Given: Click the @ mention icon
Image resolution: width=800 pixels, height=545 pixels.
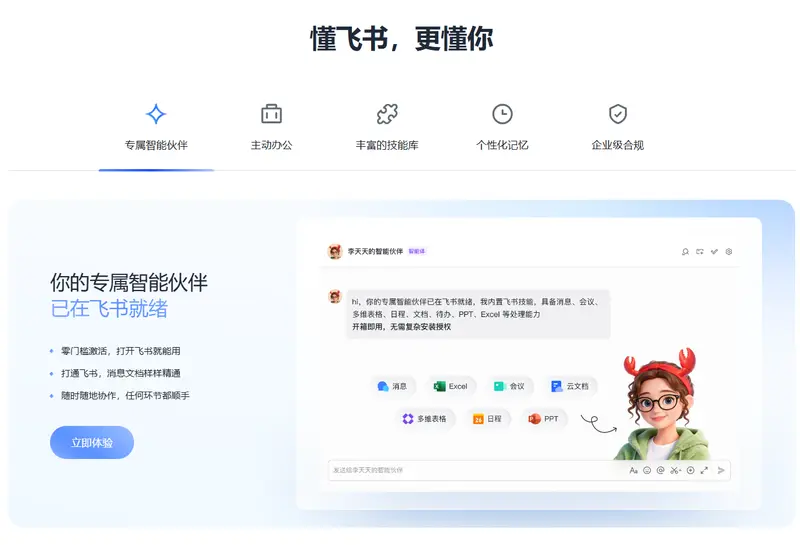Looking at the screenshot, I should tap(661, 470).
